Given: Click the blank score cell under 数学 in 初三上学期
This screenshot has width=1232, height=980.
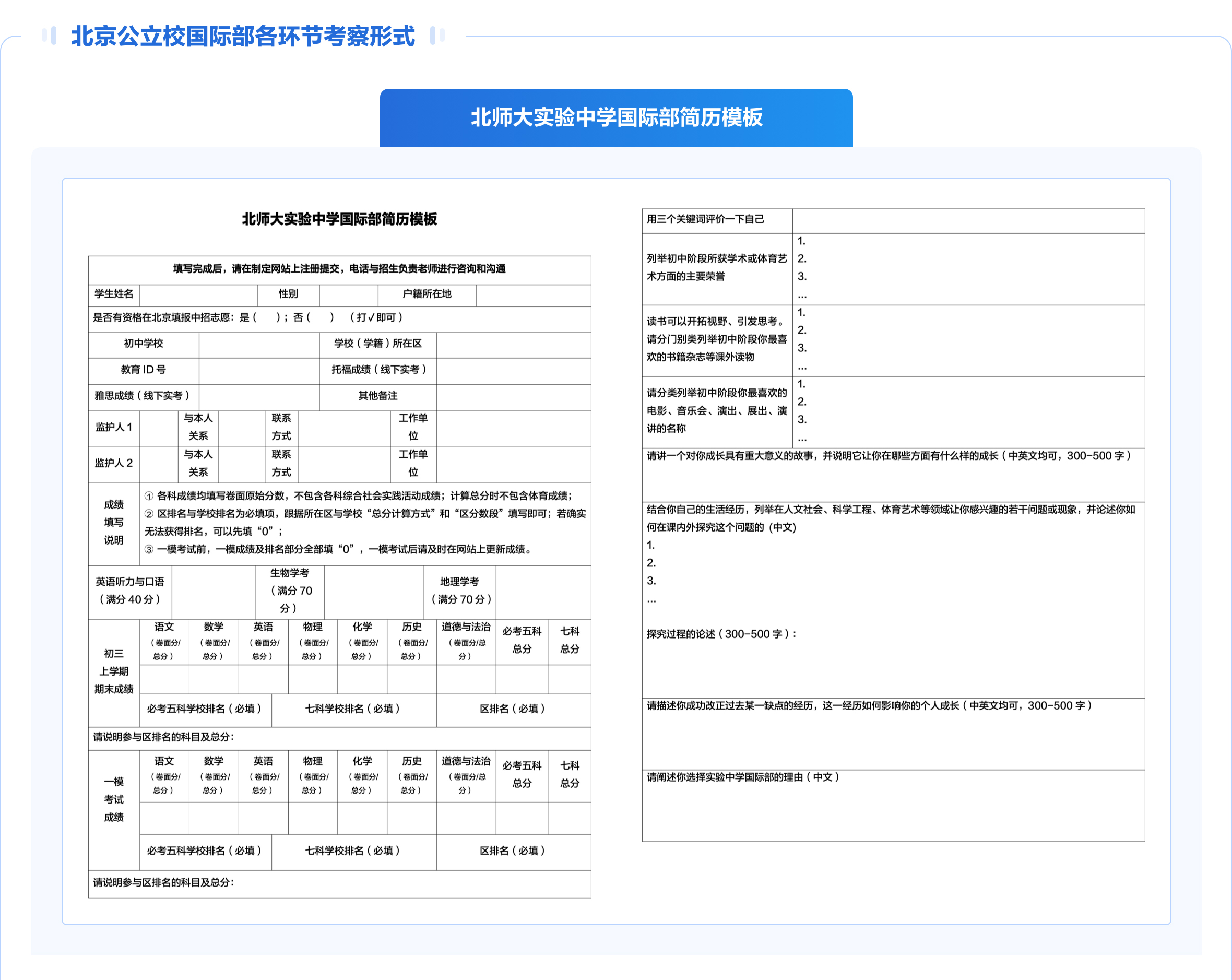Looking at the screenshot, I should 214,680.
